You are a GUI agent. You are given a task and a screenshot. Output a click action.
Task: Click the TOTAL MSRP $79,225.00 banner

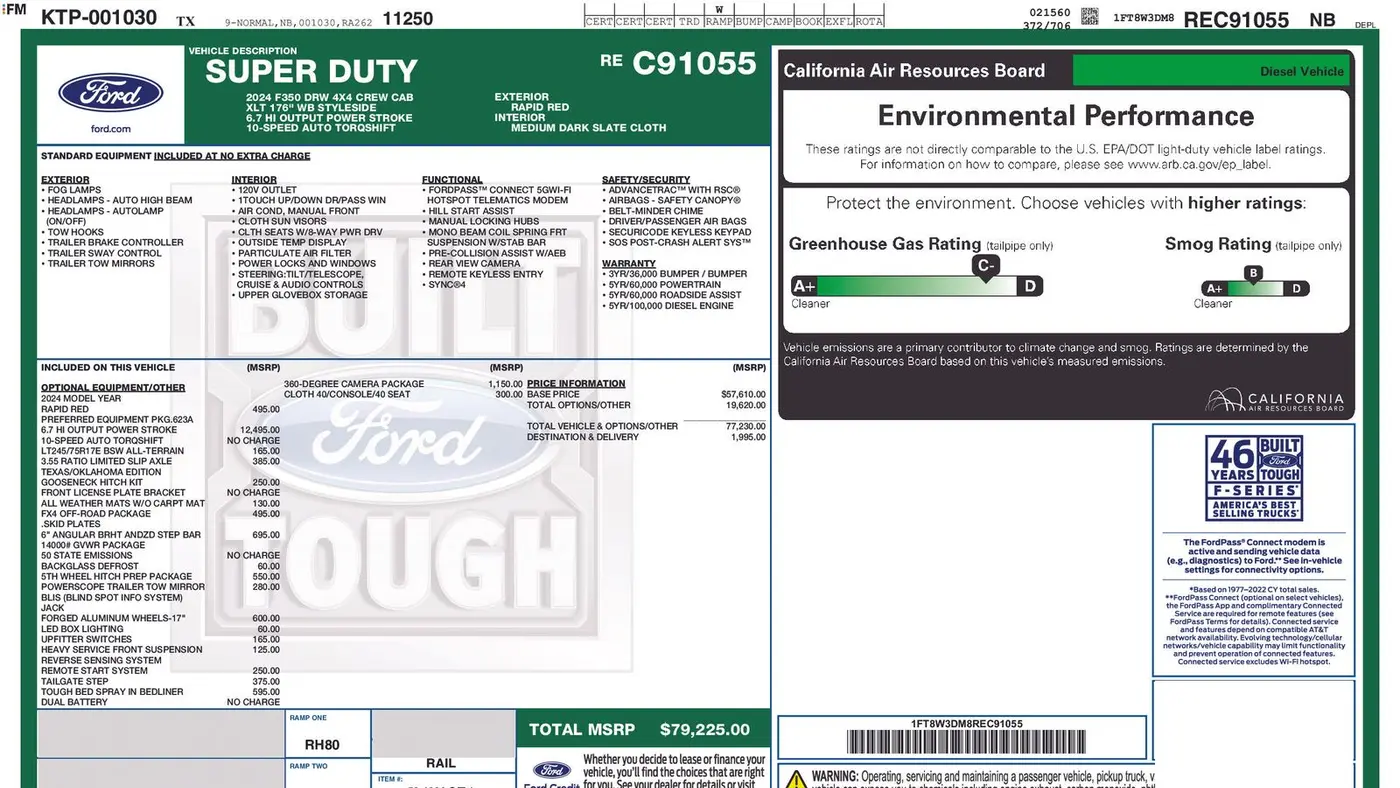(643, 729)
